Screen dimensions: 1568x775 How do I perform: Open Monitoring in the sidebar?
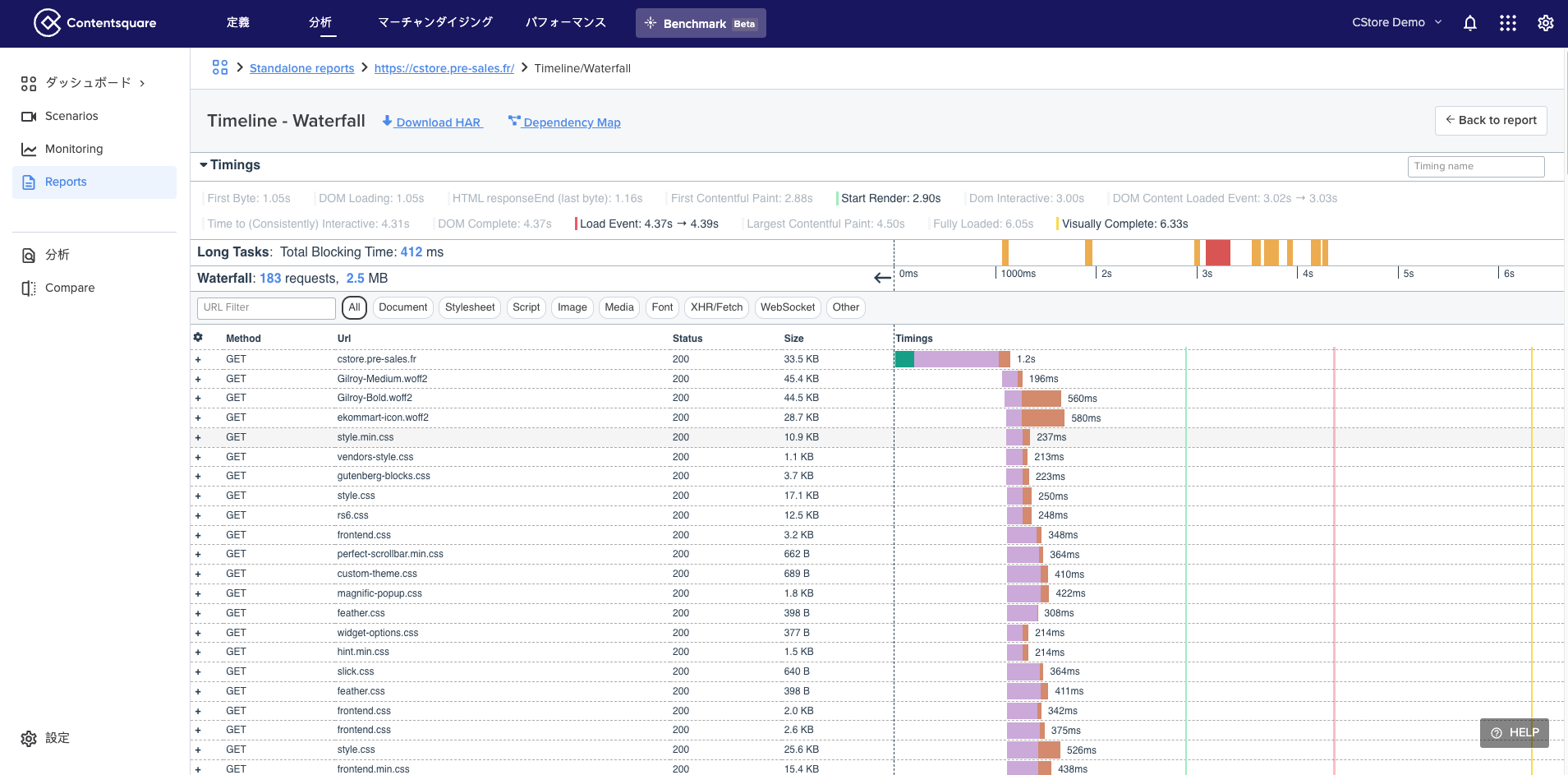click(x=74, y=149)
